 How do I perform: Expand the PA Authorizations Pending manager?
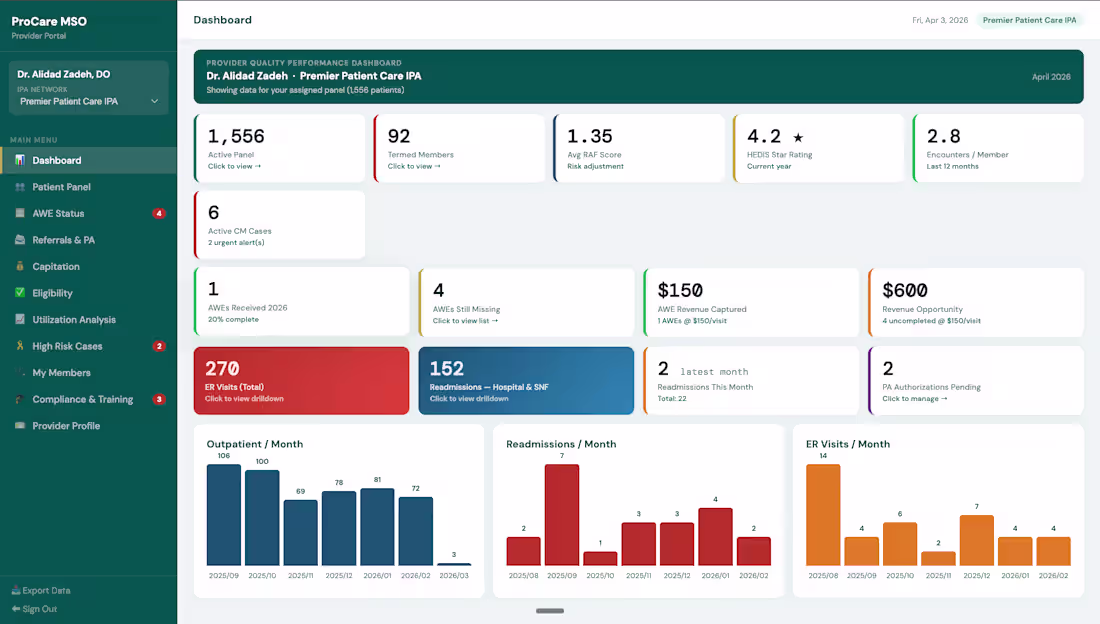coord(975,381)
